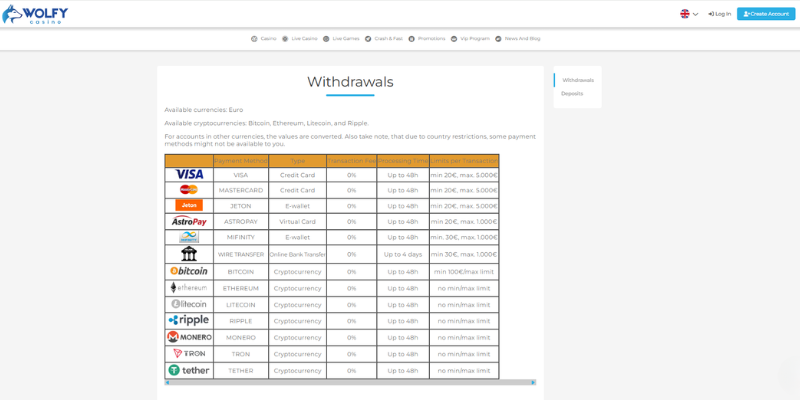Click the Available currencies: Euro text

[x=204, y=110]
